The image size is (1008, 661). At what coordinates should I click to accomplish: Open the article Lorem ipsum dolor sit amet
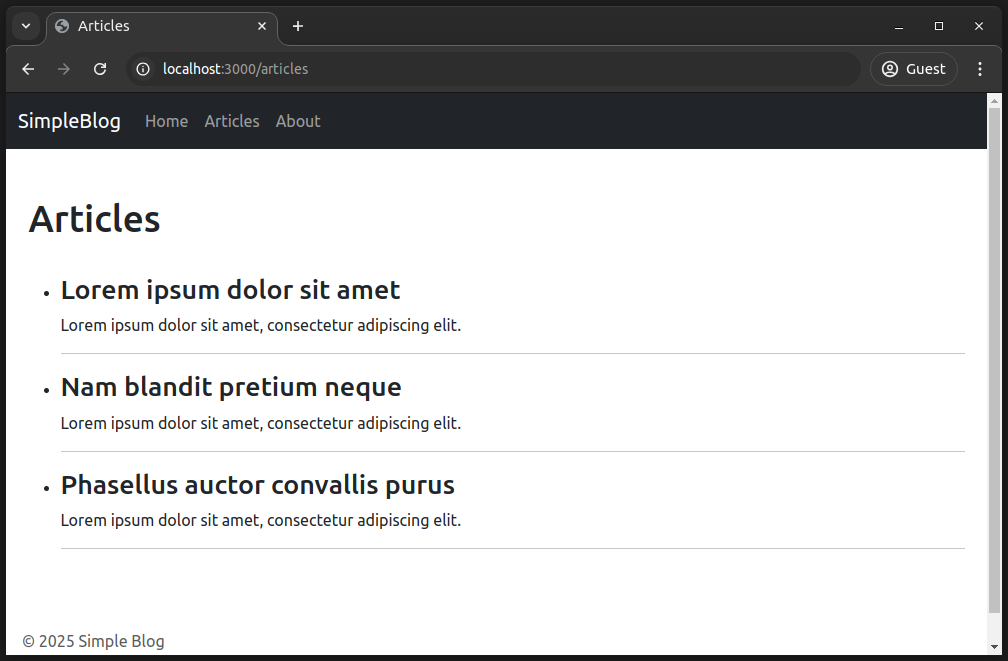click(x=230, y=290)
